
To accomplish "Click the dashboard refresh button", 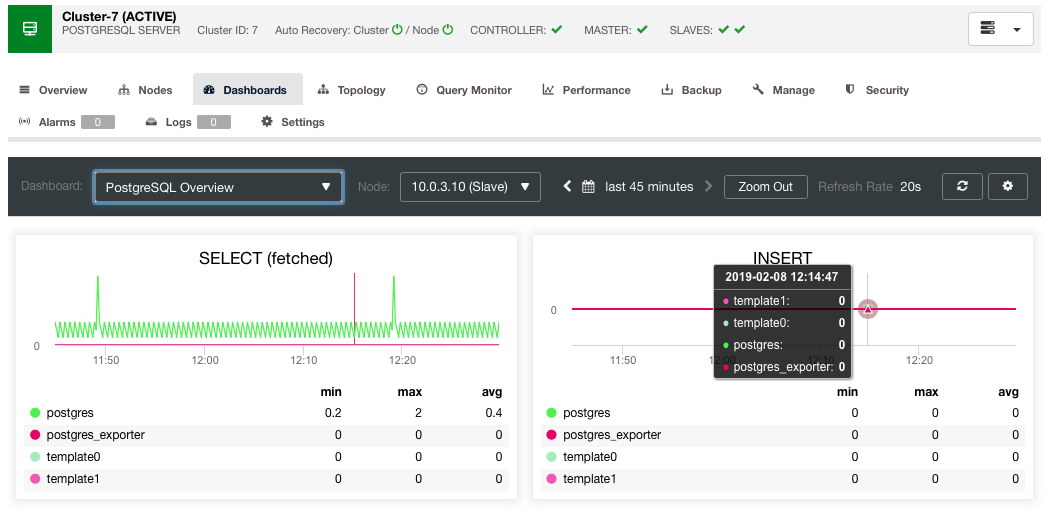I will [x=962, y=186].
